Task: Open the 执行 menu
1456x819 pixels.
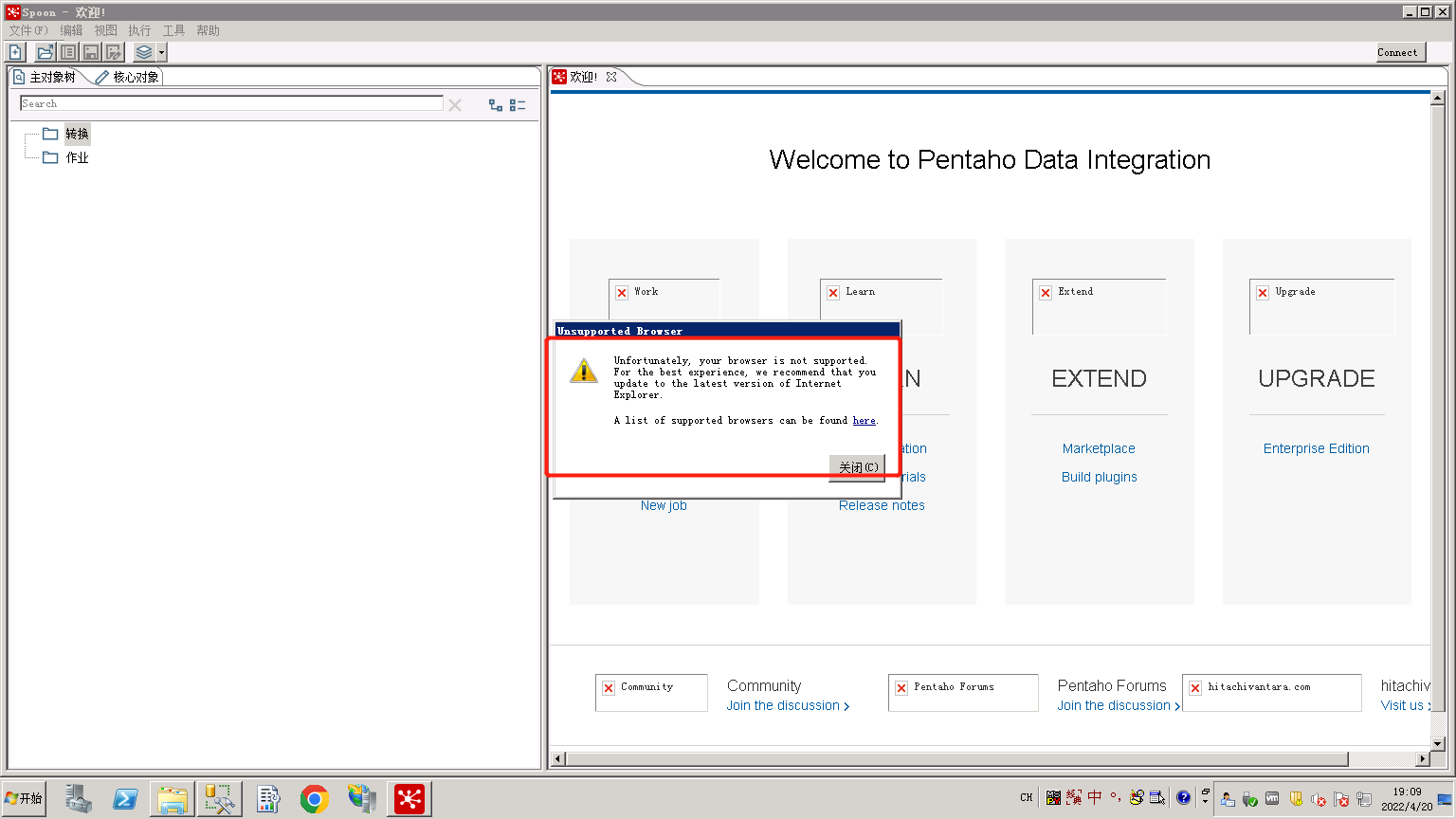Action: pyautogui.click(x=139, y=30)
